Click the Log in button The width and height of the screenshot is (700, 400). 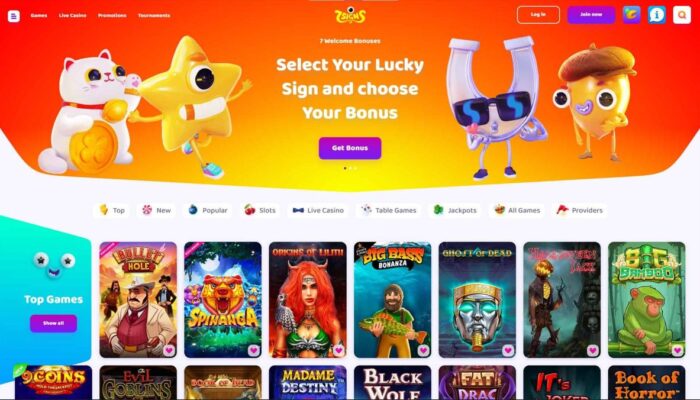[538, 15]
